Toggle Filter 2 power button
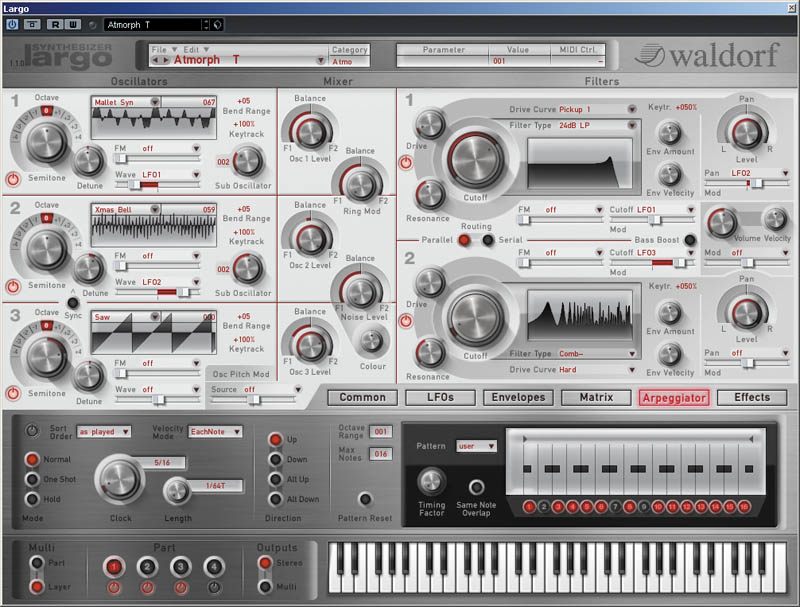 tap(407, 321)
